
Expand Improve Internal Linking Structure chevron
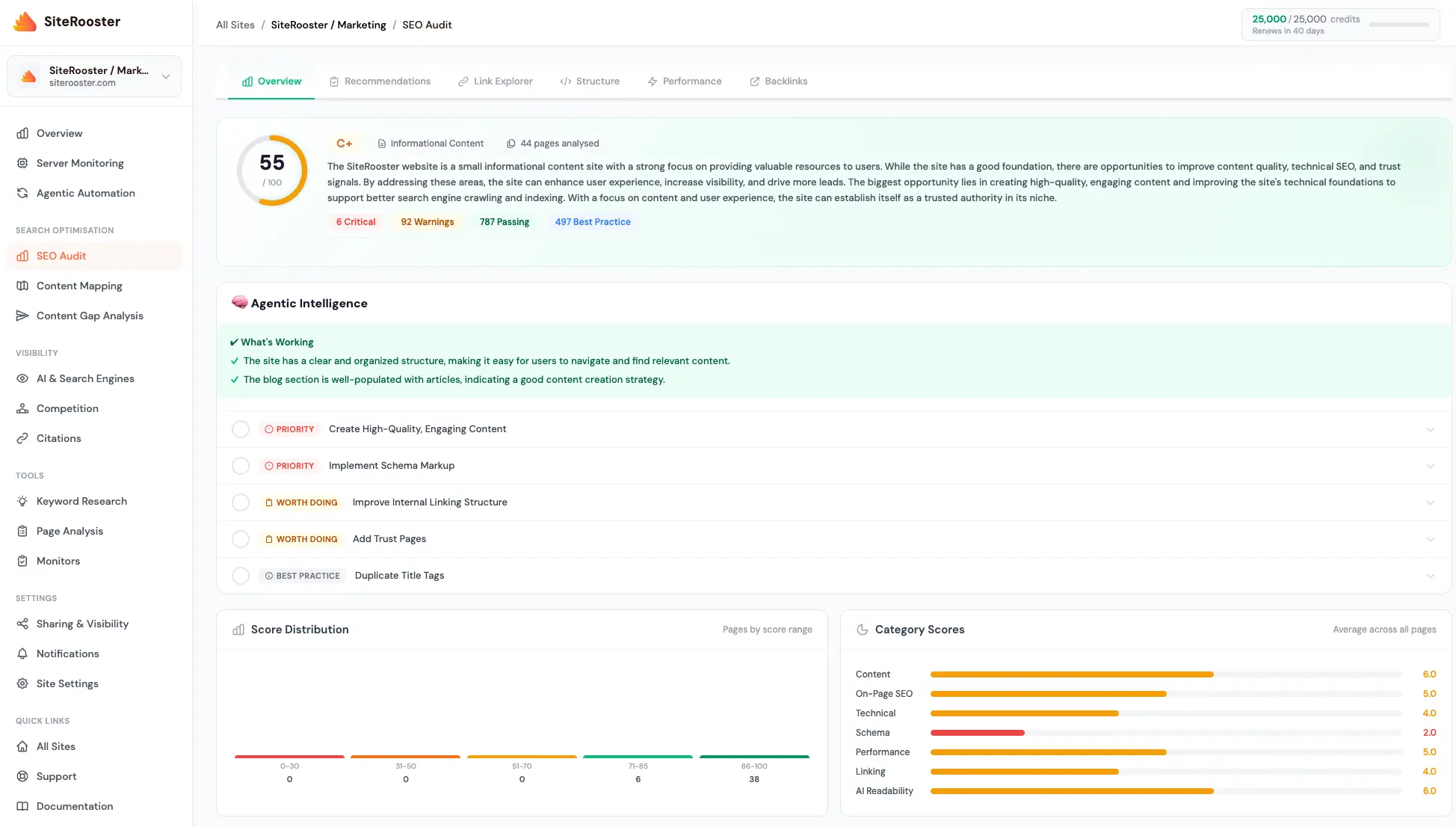1430,502
